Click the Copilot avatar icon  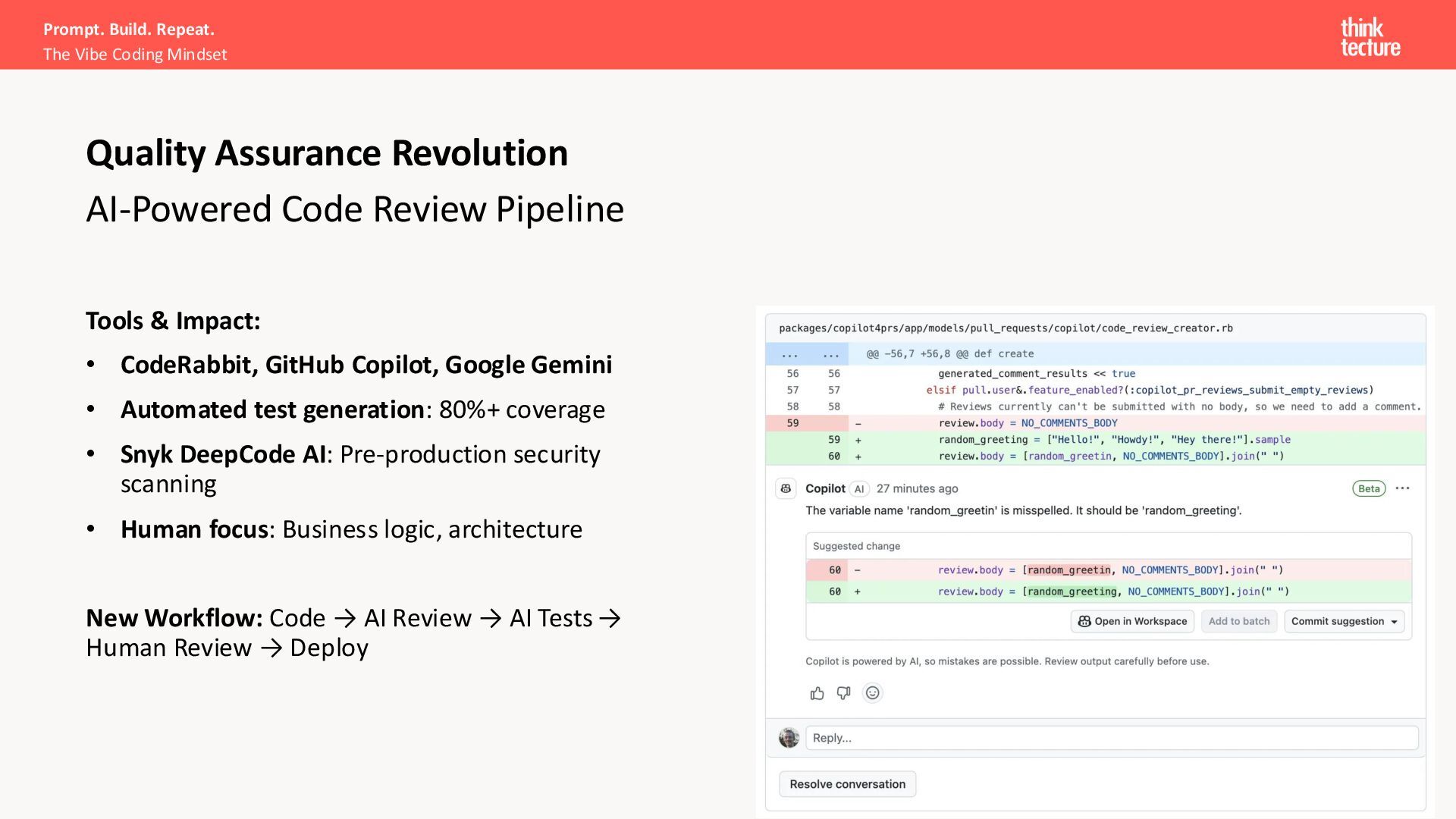(x=786, y=488)
